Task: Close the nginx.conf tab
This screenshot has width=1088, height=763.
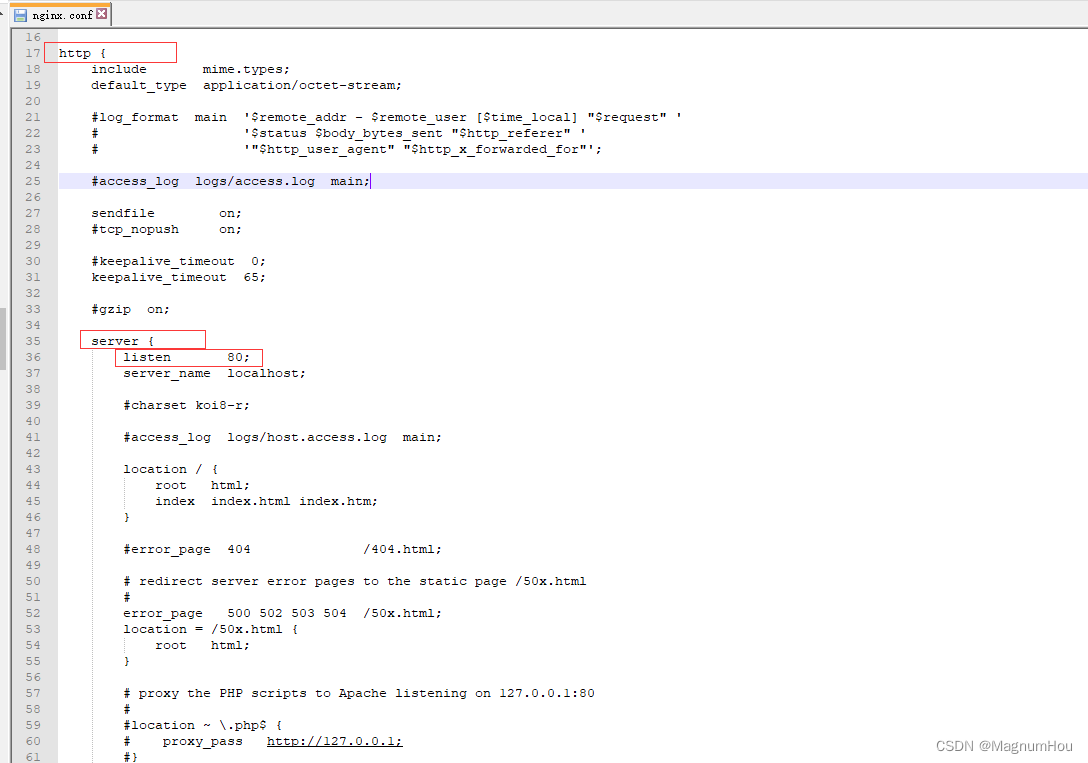Action: (x=102, y=14)
